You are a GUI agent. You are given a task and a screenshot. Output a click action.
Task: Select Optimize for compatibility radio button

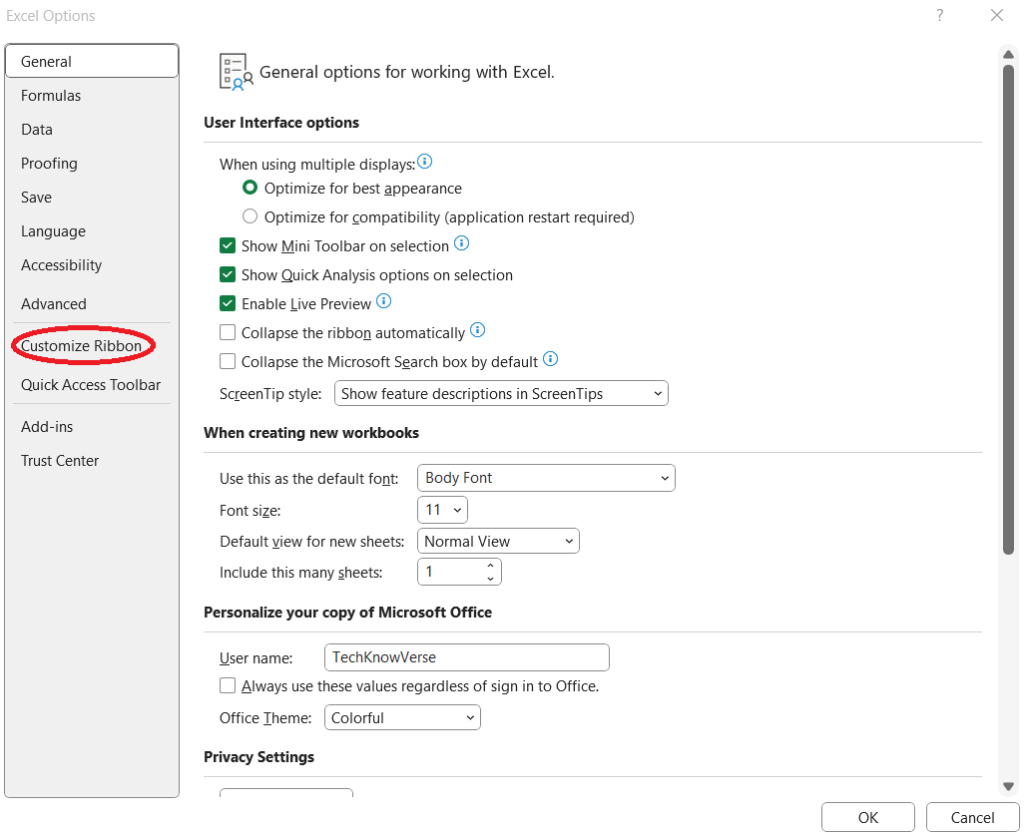(x=250, y=217)
